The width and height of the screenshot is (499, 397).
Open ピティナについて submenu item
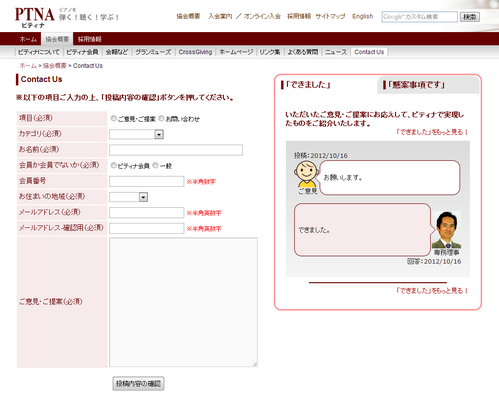tap(38, 52)
